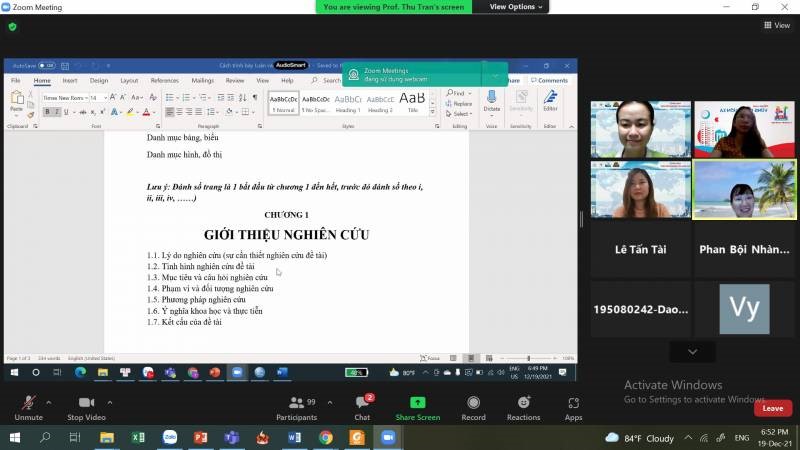Open the Participants panel
This screenshot has height=450, width=800.
click(x=296, y=406)
